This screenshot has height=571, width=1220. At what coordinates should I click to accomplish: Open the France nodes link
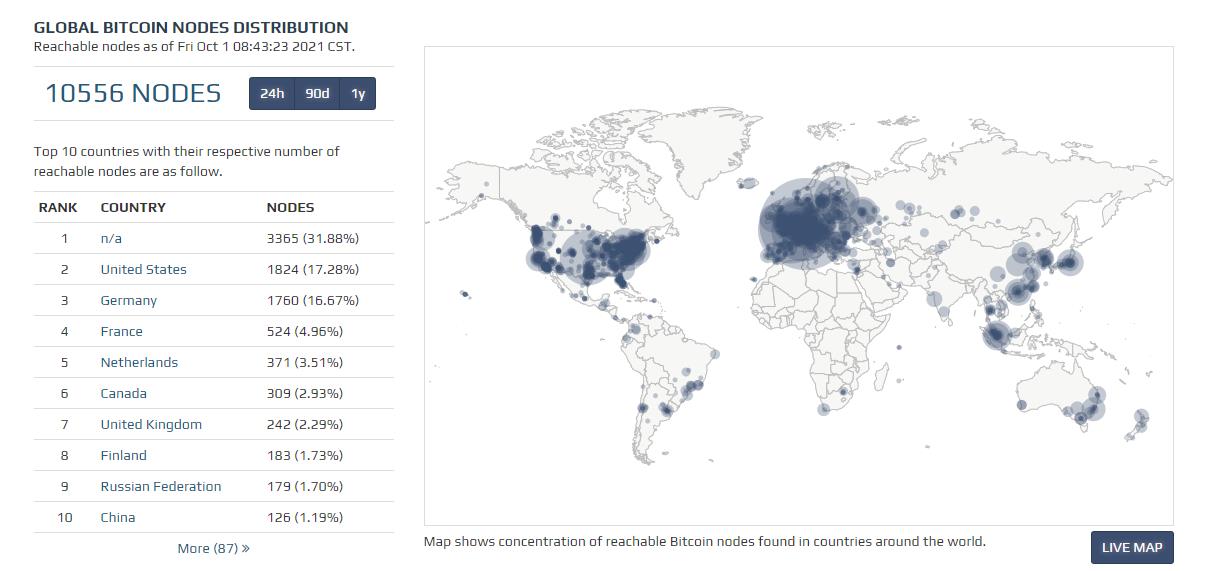[x=121, y=331]
